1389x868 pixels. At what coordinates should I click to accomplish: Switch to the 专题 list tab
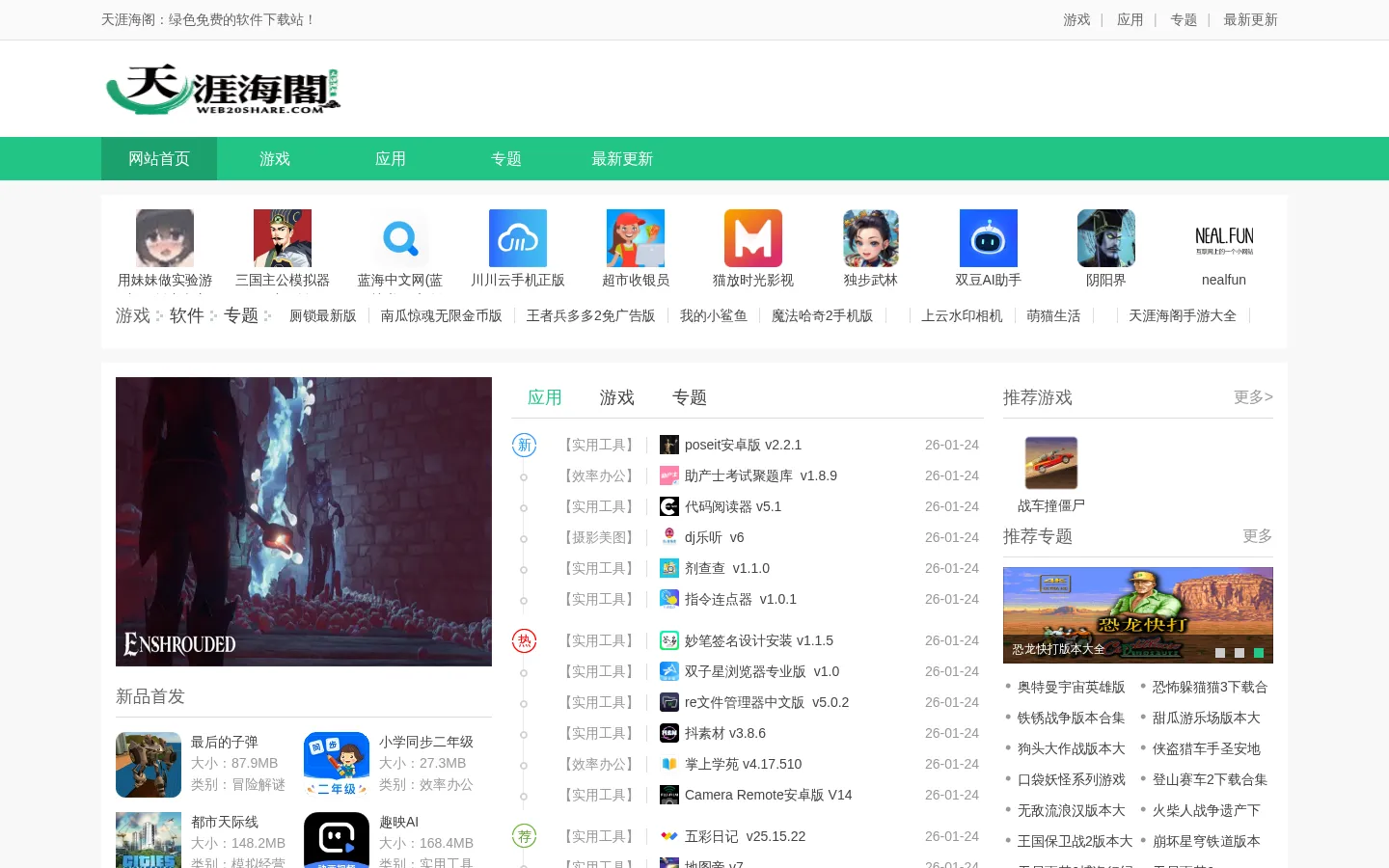click(690, 397)
